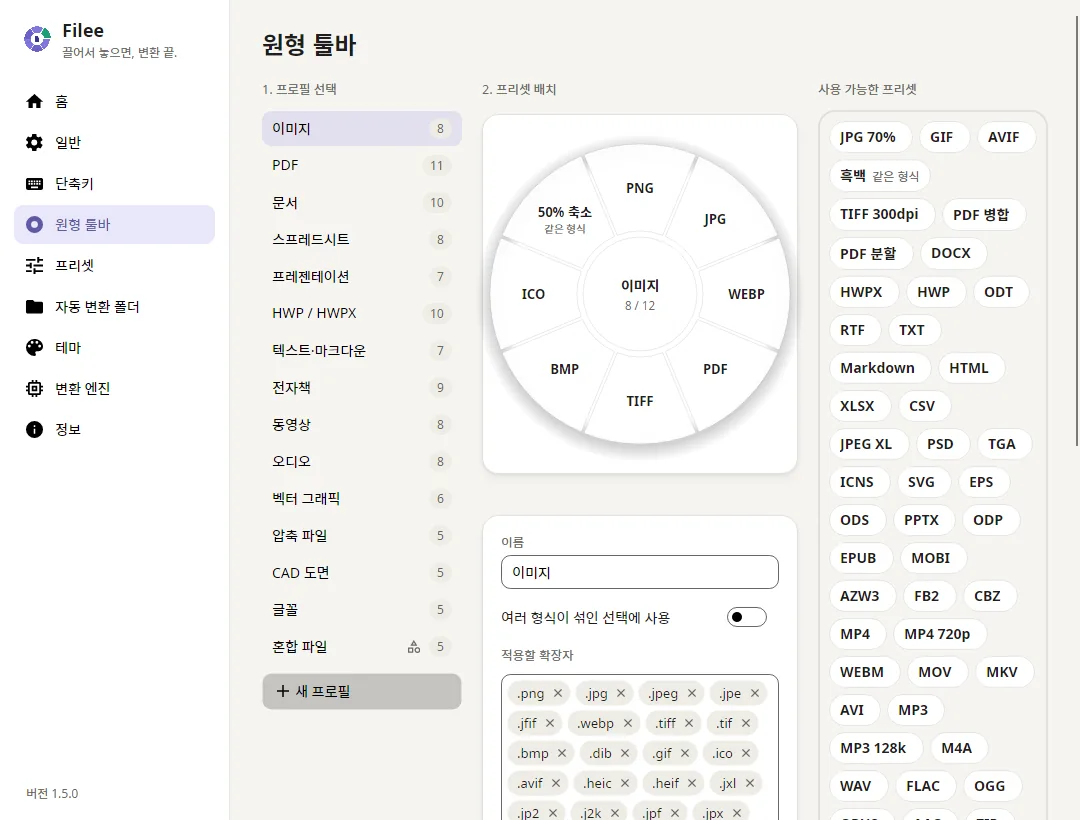Open the 변환 엔진 menu item
The image size is (1080, 820).
(114, 388)
